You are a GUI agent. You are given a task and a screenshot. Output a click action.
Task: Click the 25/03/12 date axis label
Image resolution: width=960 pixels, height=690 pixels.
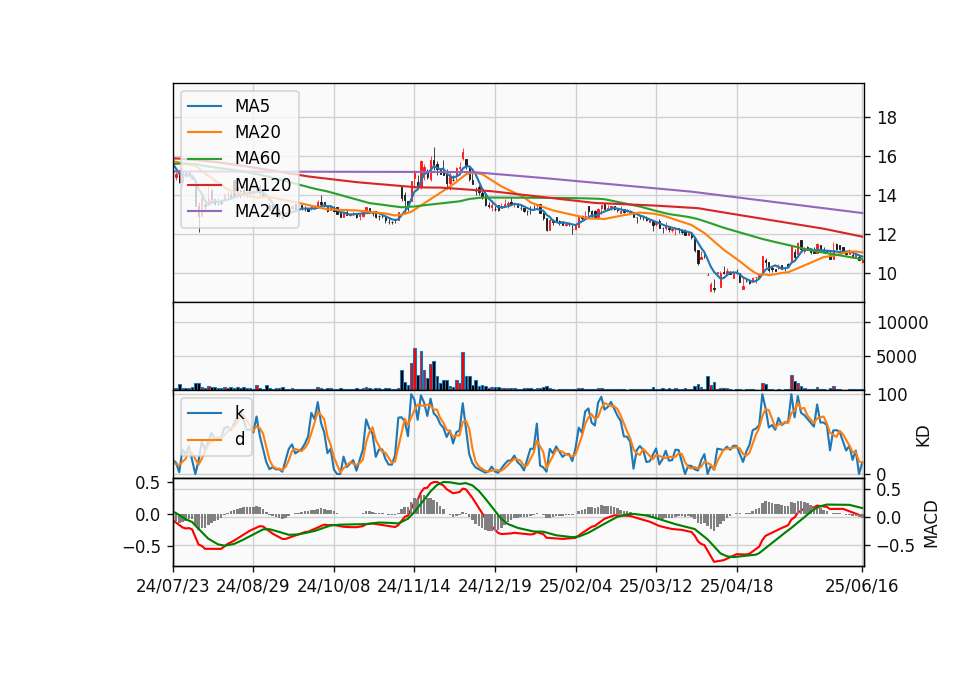[x=656, y=586]
